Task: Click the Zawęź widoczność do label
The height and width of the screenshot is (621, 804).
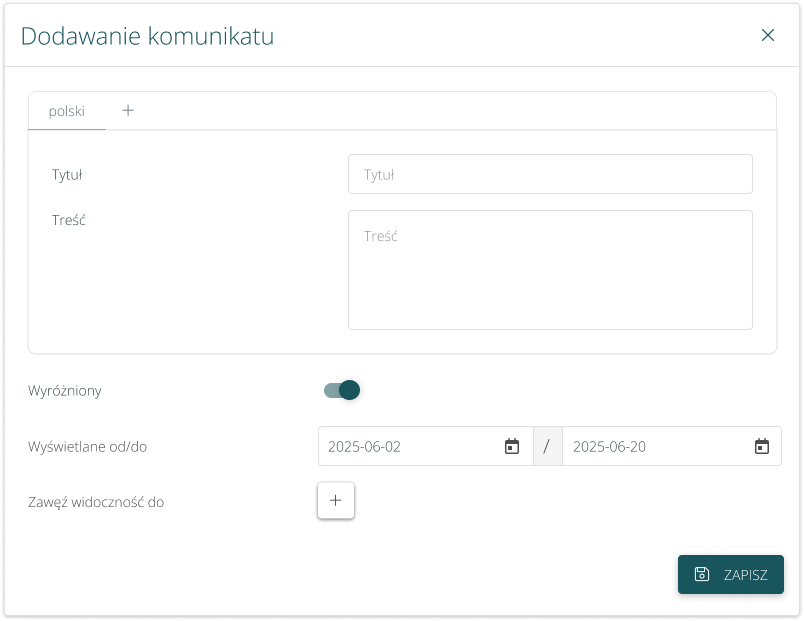Action: [96, 502]
